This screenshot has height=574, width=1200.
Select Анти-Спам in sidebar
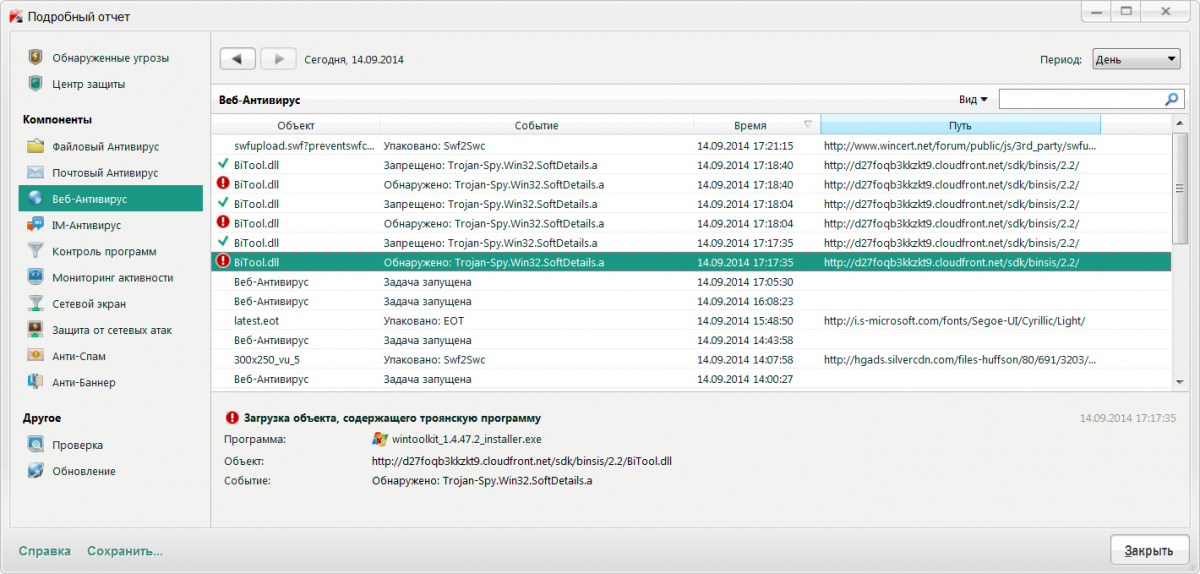click(x=79, y=356)
